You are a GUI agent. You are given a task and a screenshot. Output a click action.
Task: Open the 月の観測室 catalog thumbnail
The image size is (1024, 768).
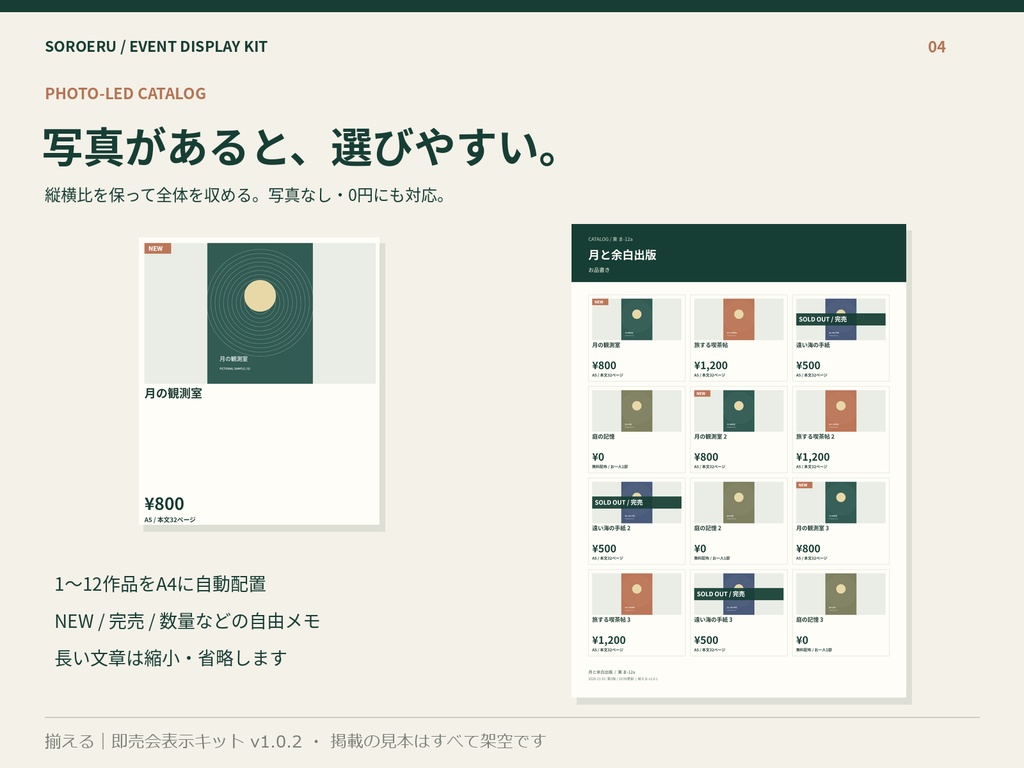[637, 319]
